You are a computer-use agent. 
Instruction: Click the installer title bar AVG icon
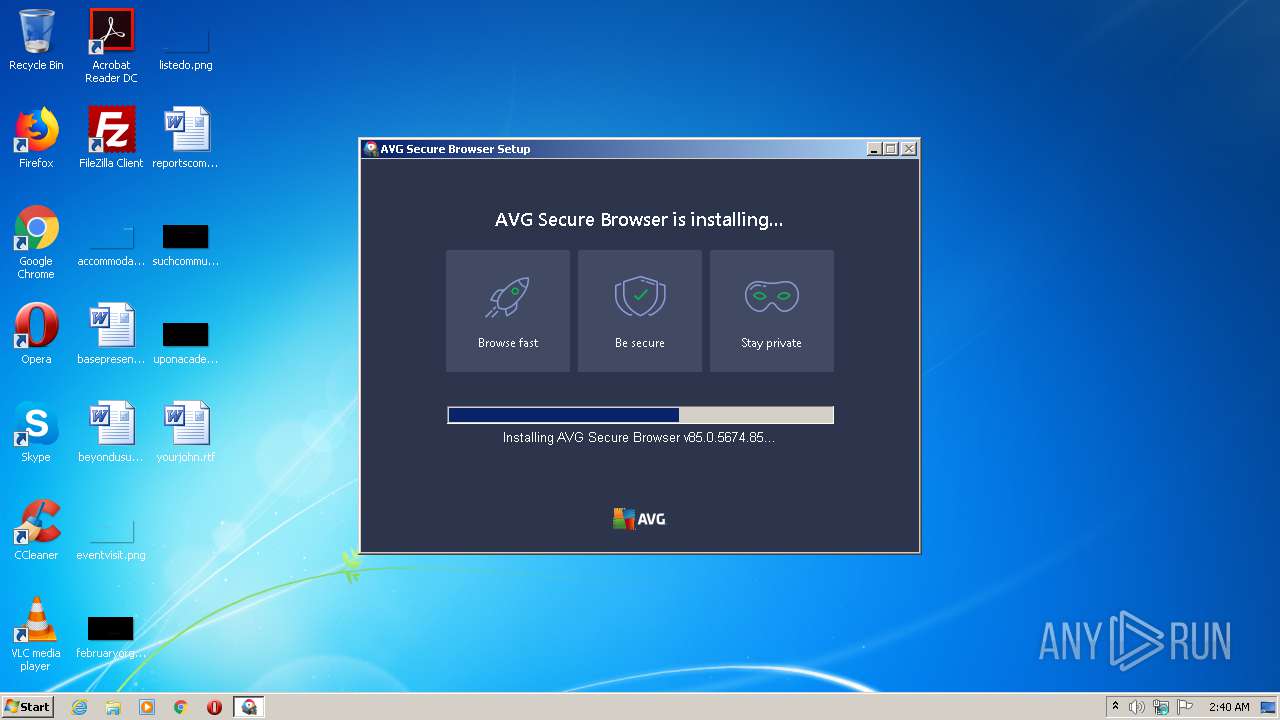point(371,149)
